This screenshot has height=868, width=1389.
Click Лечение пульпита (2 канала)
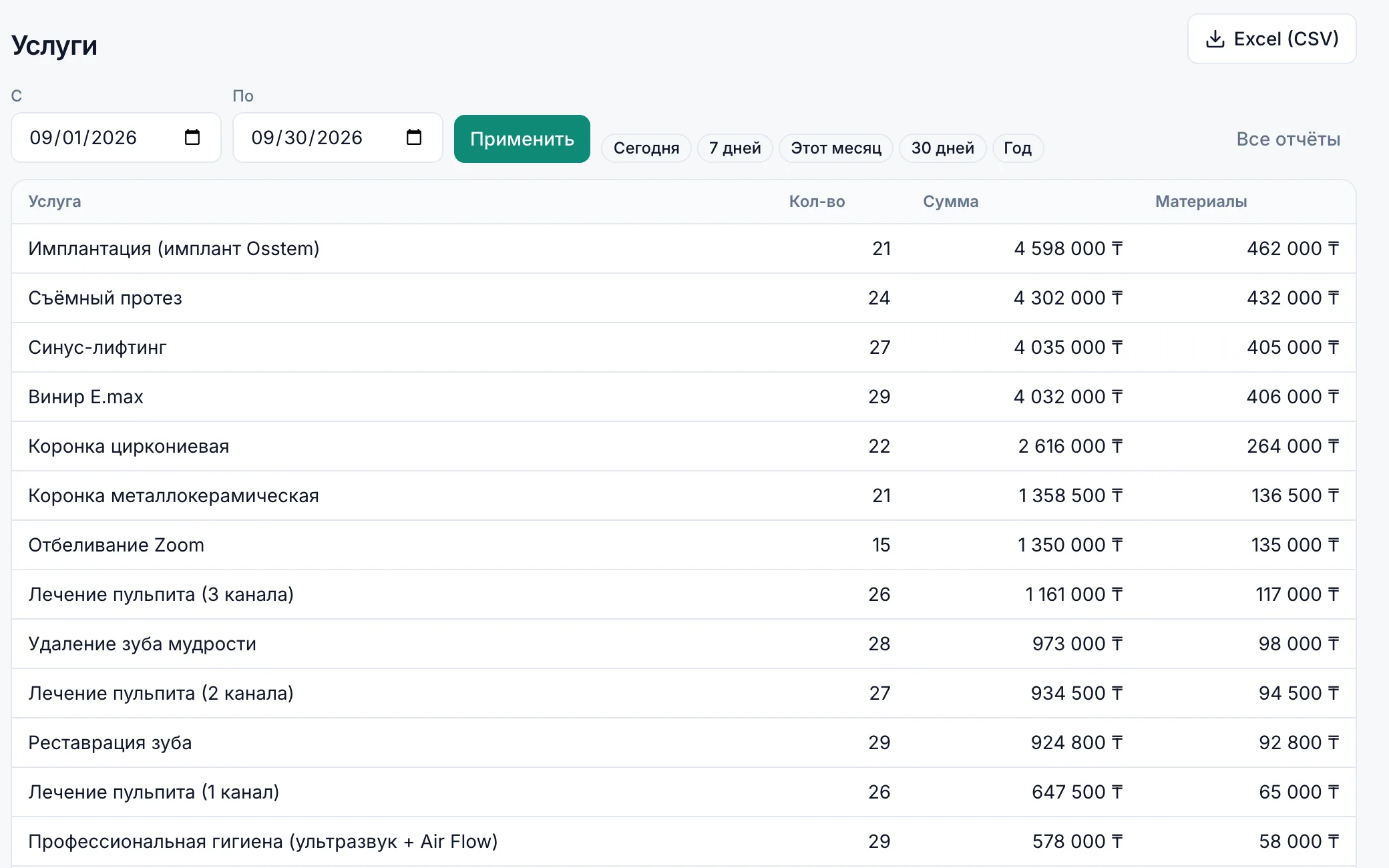click(161, 693)
